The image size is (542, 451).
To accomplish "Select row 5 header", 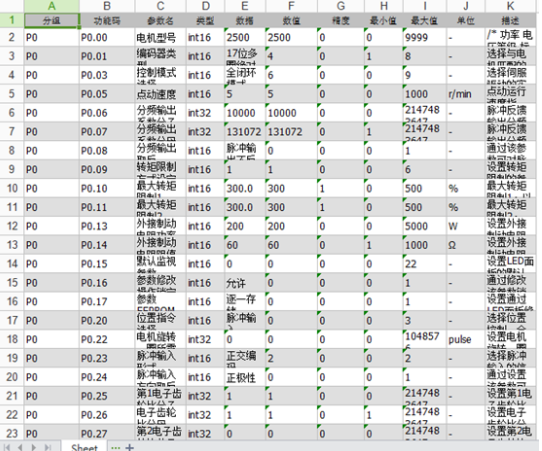I will (x=12, y=94).
